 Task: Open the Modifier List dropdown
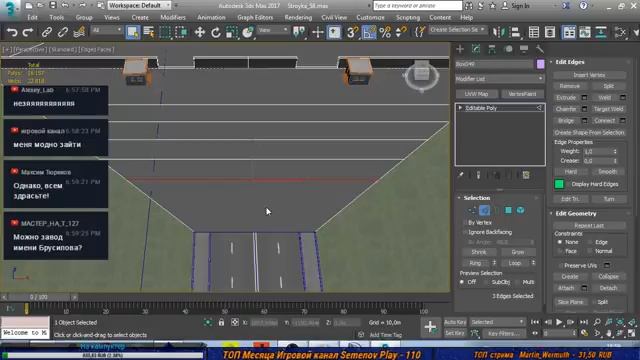pyautogui.click(x=500, y=79)
